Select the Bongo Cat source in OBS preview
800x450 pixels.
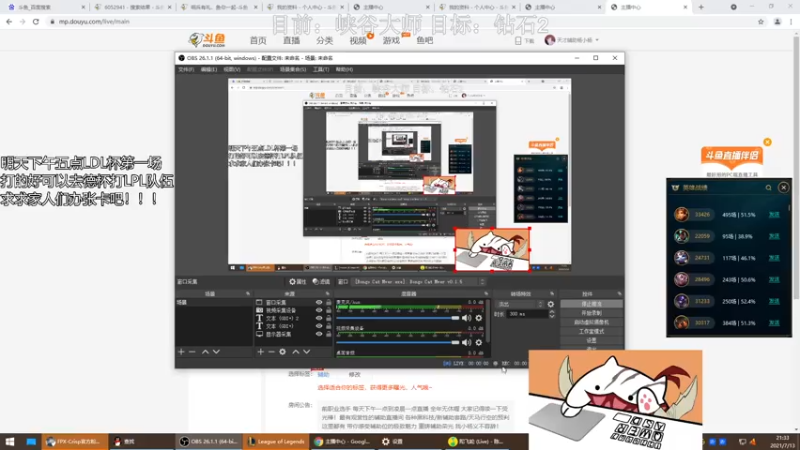(492, 250)
